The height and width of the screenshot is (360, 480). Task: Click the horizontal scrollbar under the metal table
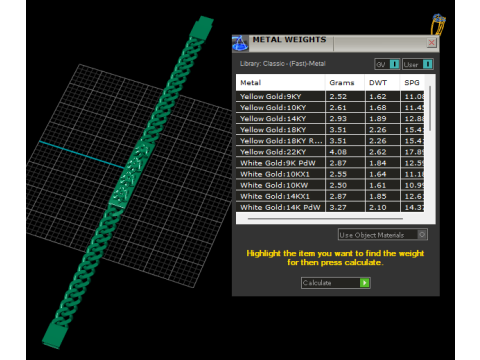pyautogui.click(x=325, y=219)
